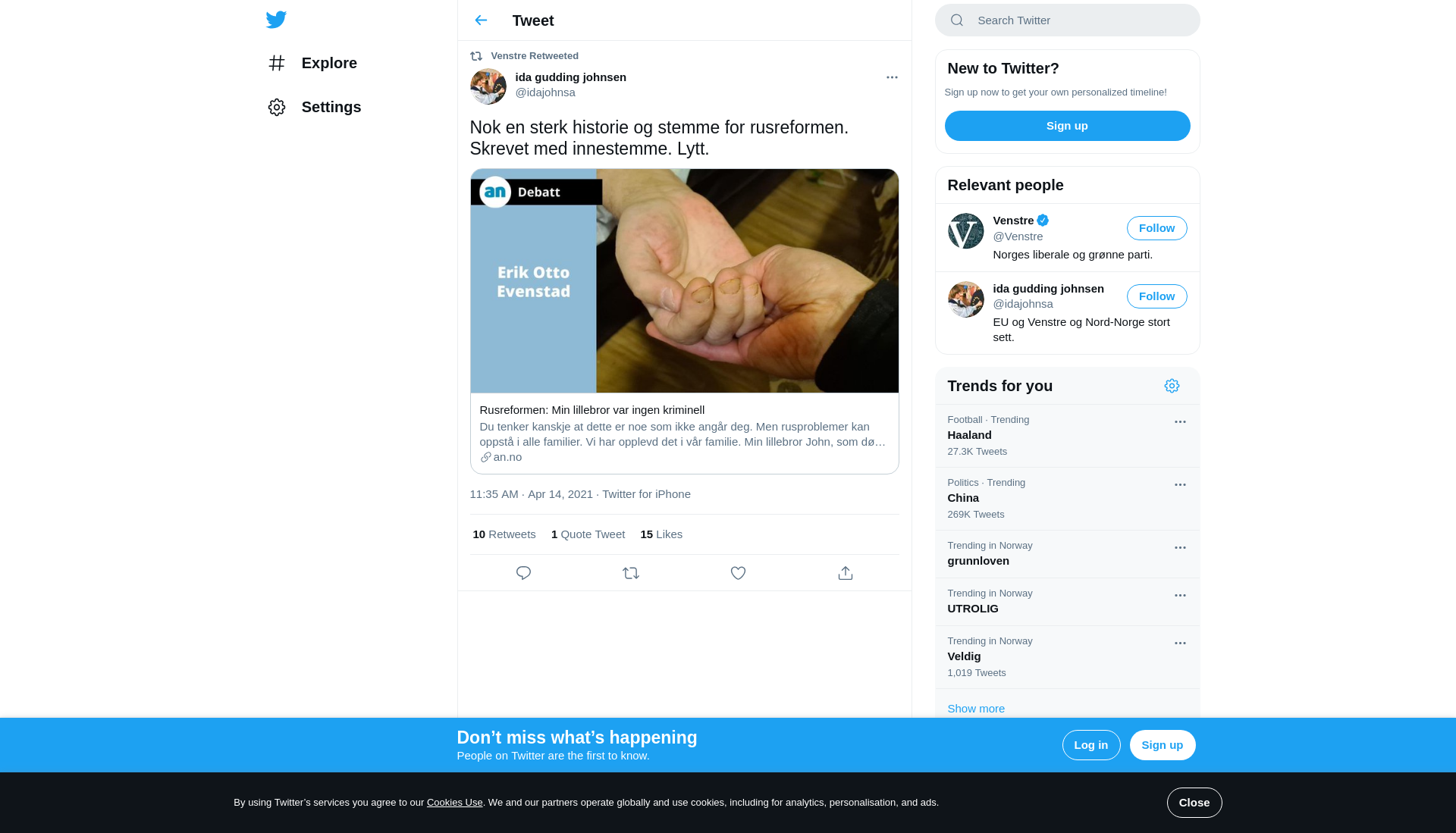
Task: Follow ida gudding johnsen
Action: [x=1156, y=296]
